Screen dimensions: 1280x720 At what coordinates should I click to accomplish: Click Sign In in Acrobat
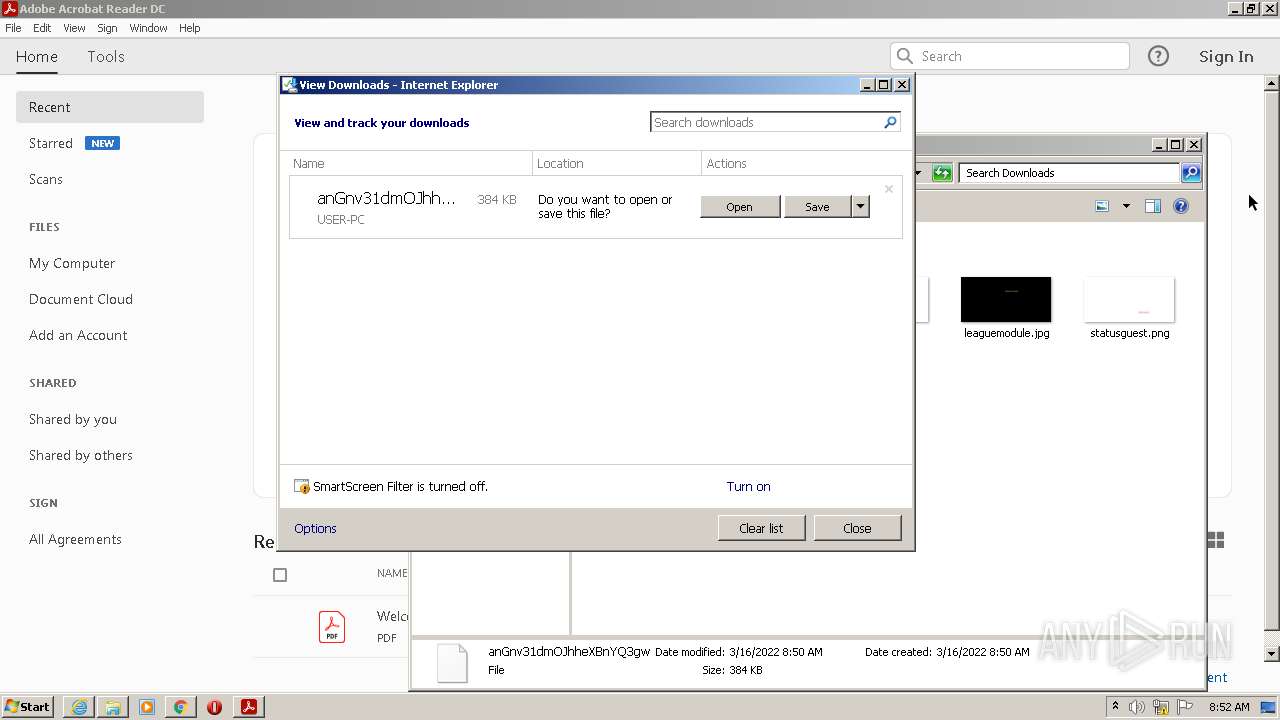[1226, 56]
